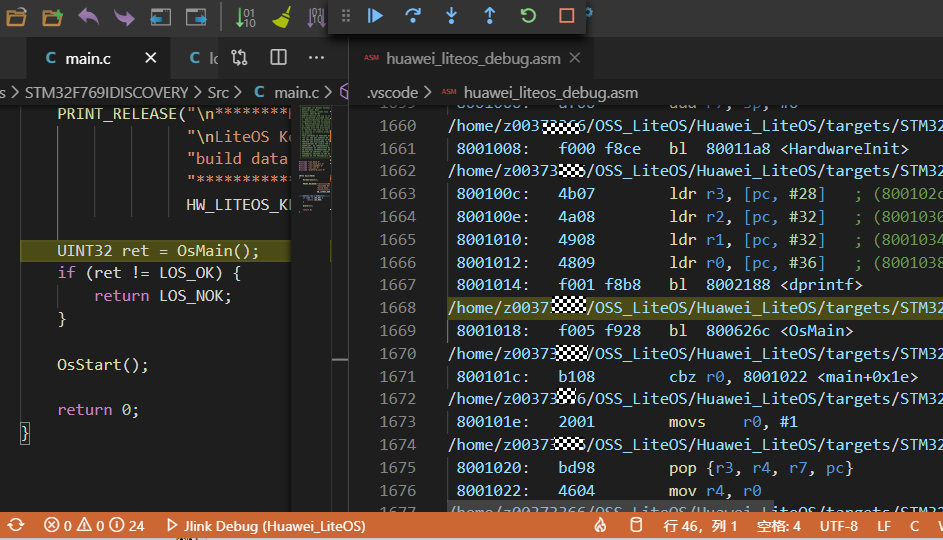
Task: Click Src in the breadcrumb path
Action: click(x=218, y=92)
